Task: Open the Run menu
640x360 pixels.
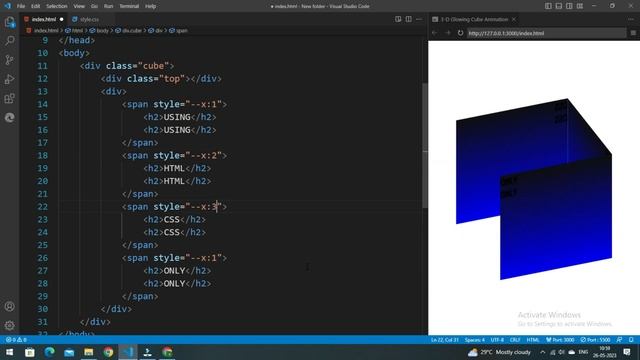Action: pos(108,6)
